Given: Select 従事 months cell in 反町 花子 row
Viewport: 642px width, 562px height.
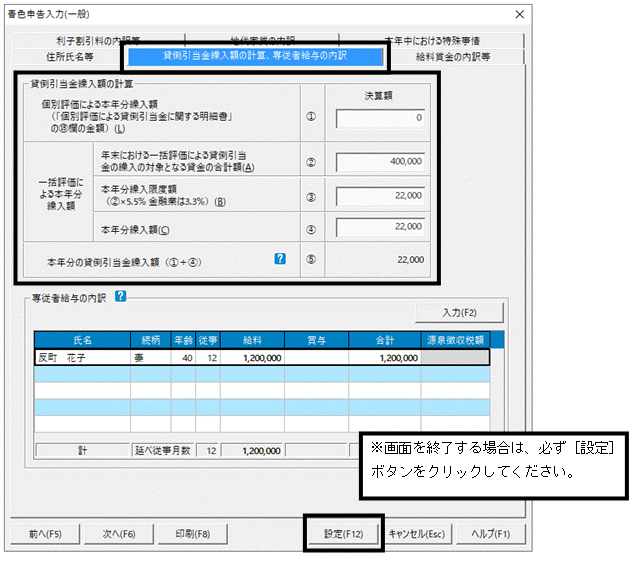Looking at the screenshot, I should click(x=208, y=358).
